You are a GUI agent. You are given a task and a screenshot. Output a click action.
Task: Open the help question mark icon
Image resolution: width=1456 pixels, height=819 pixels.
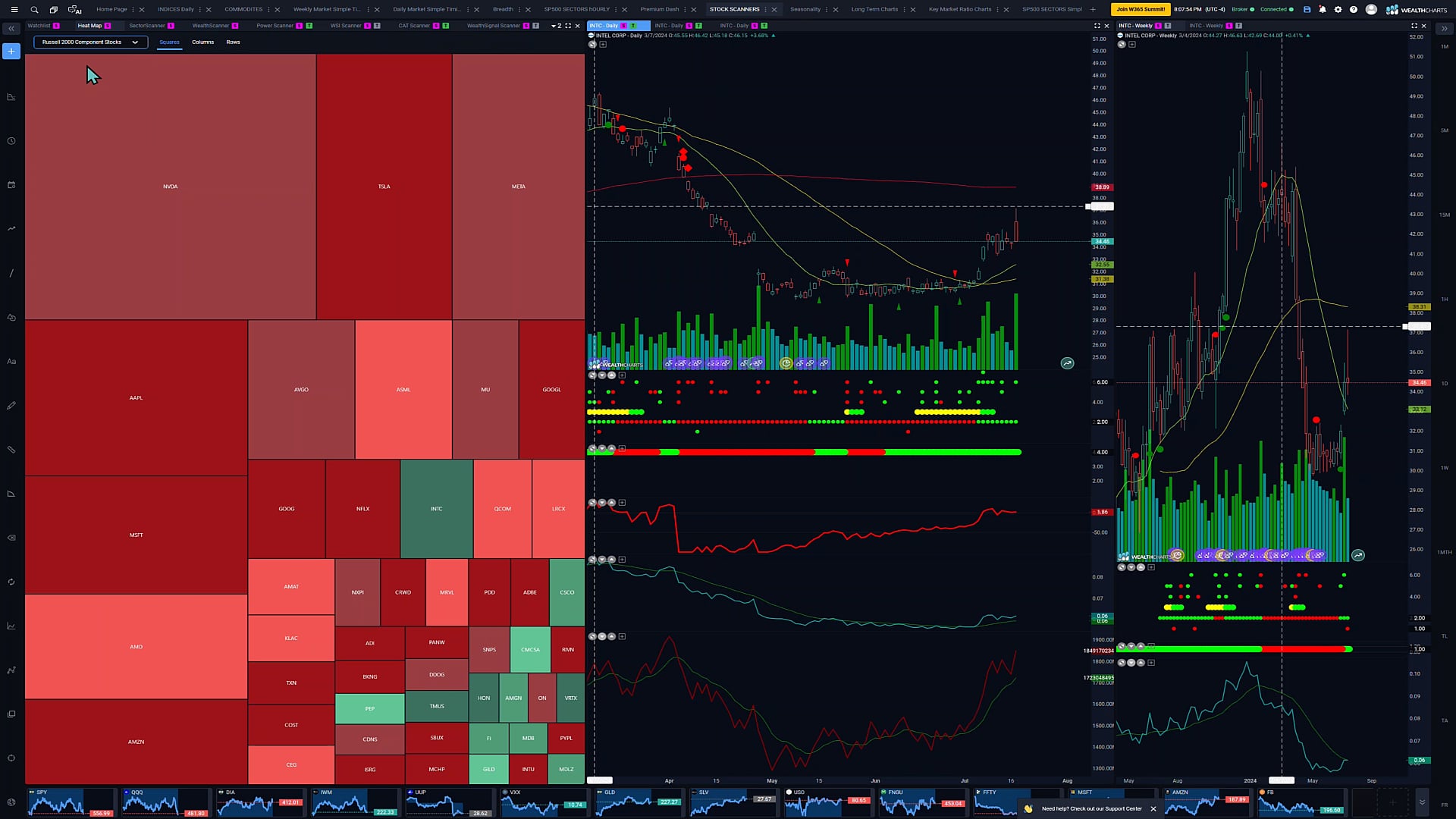click(1354, 10)
